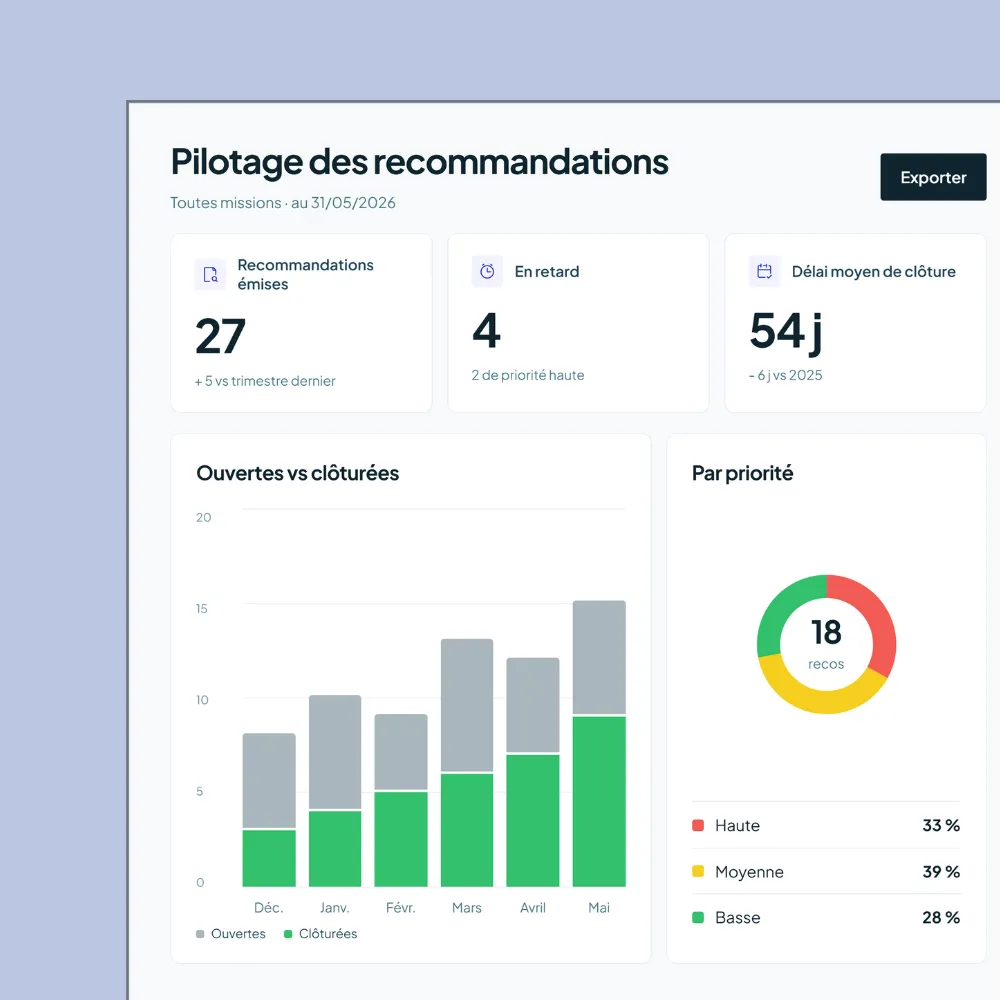
Task: Click the document search icon for Recommandations émises
Action: tap(210, 274)
